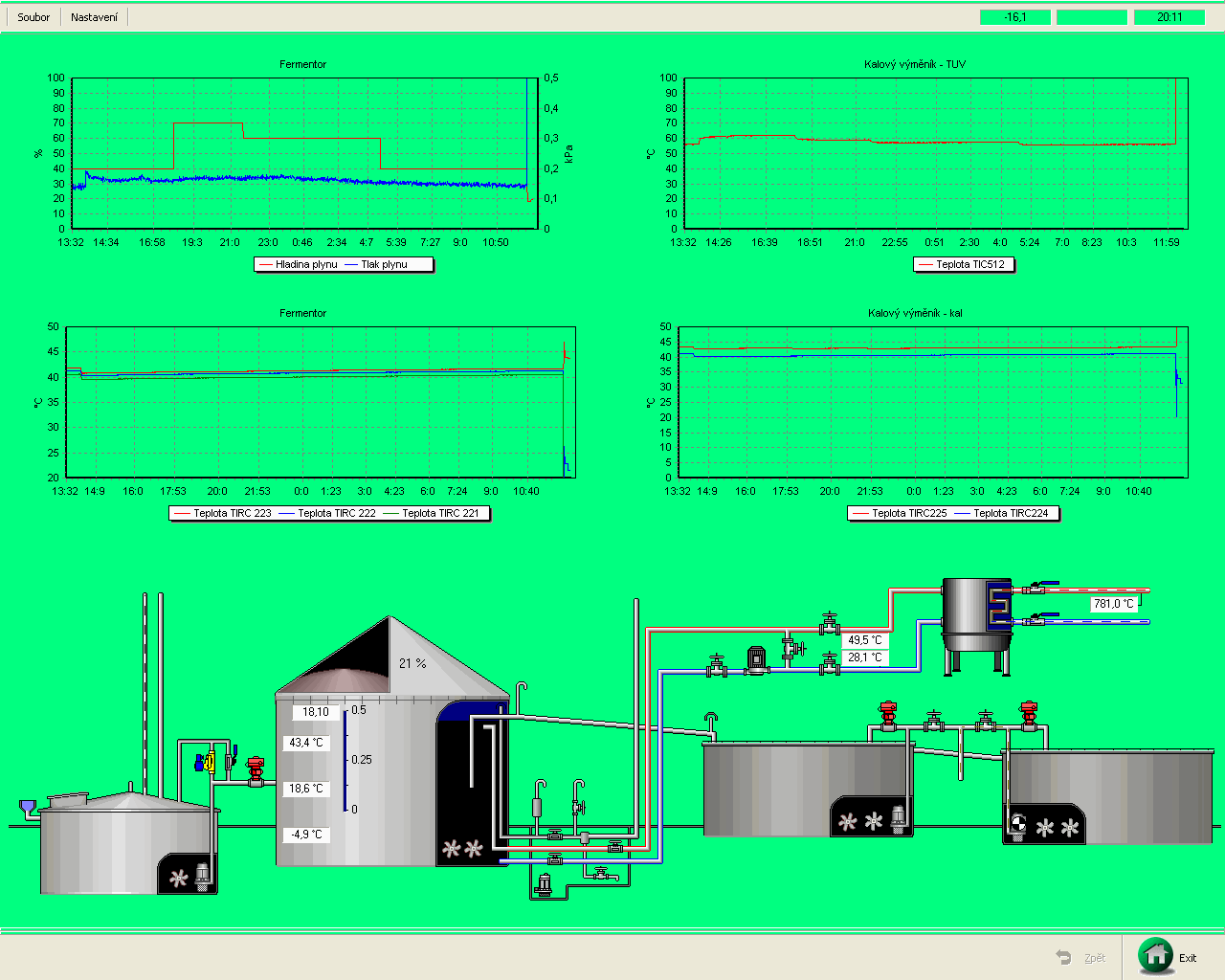Image resolution: width=1225 pixels, height=980 pixels.
Task: Click the submersible pump in leftmost tank
Action: tap(203, 876)
